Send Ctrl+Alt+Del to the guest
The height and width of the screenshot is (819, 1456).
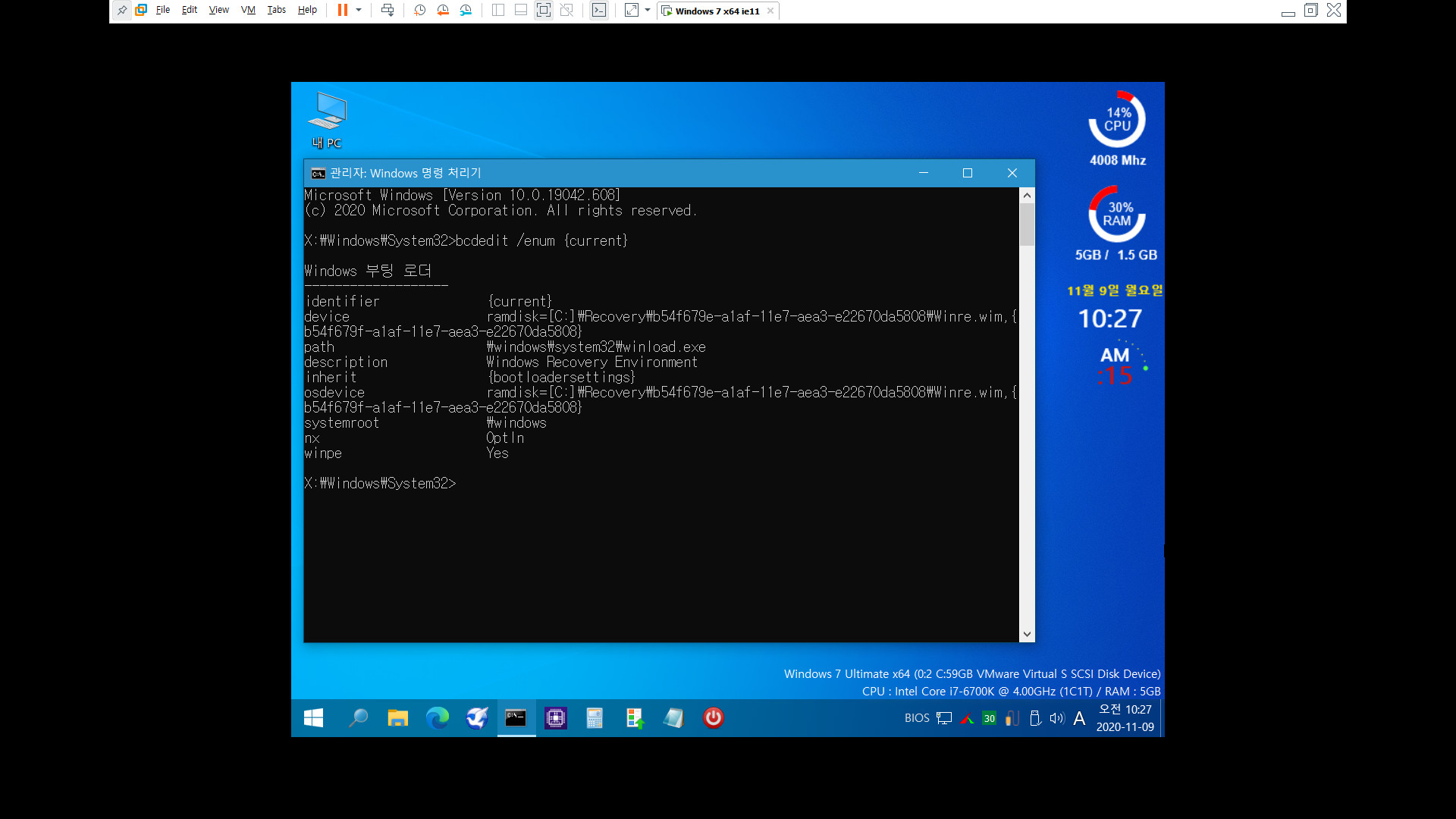coord(388,11)
